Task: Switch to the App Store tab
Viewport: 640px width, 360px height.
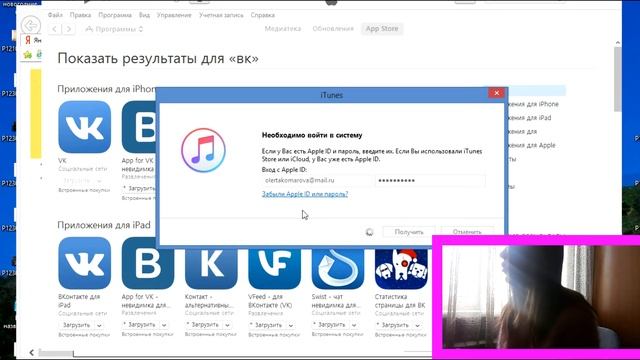Action: tap(382, 29)
